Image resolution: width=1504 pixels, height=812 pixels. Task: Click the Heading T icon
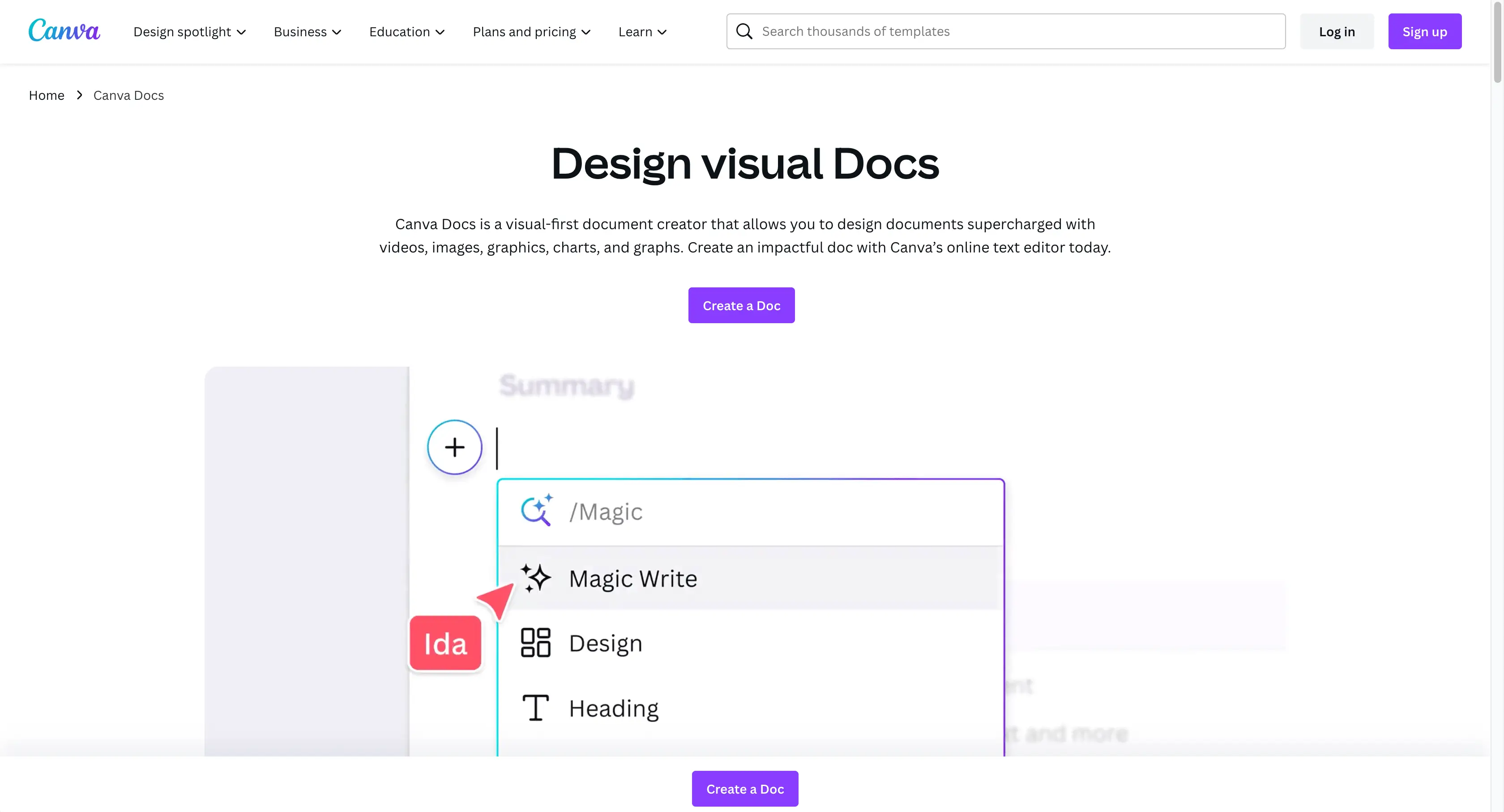pyautogui.click(x=535, y=708)
